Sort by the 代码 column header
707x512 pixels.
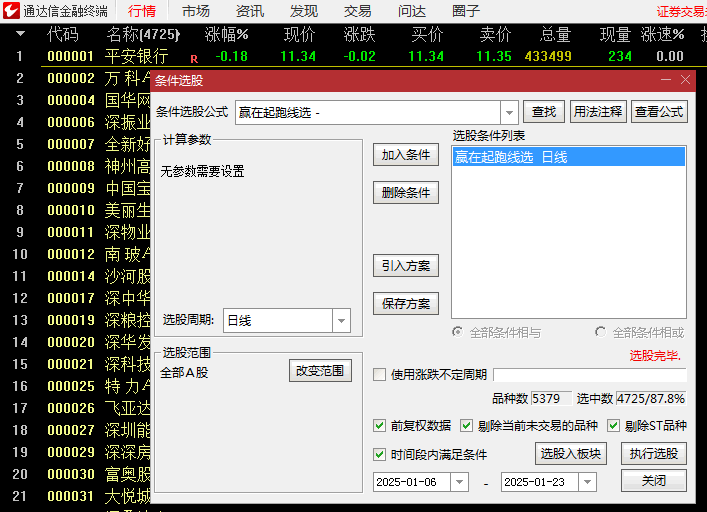[63, 34]
